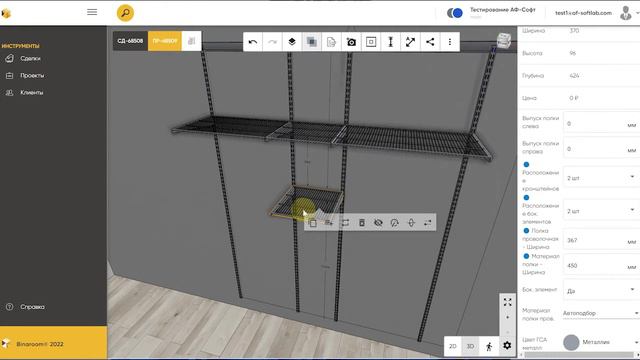
Task: Click the Металлик gray color swatch
Action: tap(571, 342)
